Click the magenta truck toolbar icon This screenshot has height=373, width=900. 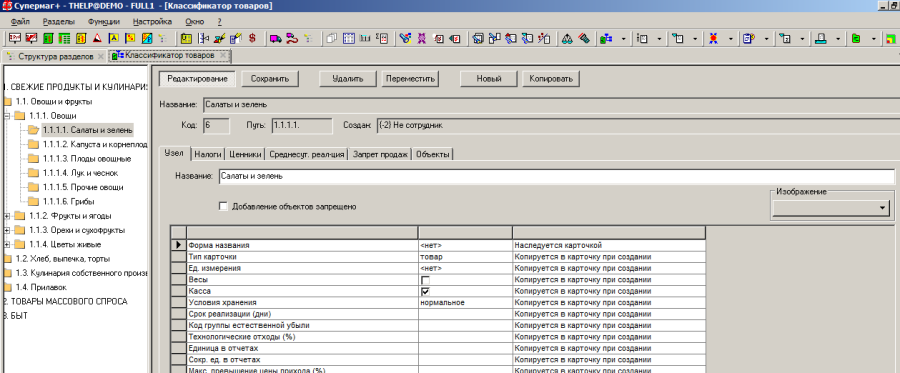point(276,38)
